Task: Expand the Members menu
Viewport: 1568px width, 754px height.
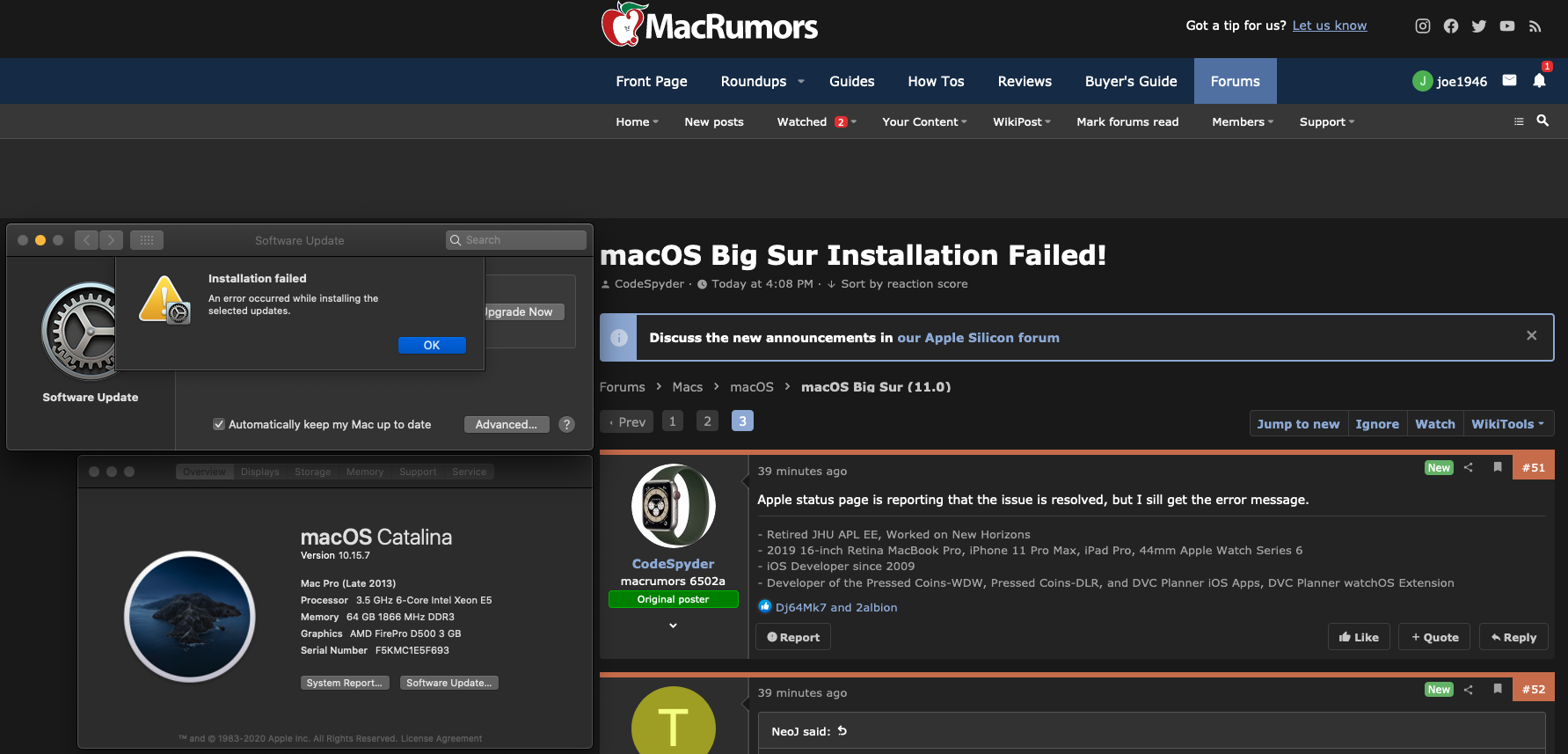Action: point(1243,121)
